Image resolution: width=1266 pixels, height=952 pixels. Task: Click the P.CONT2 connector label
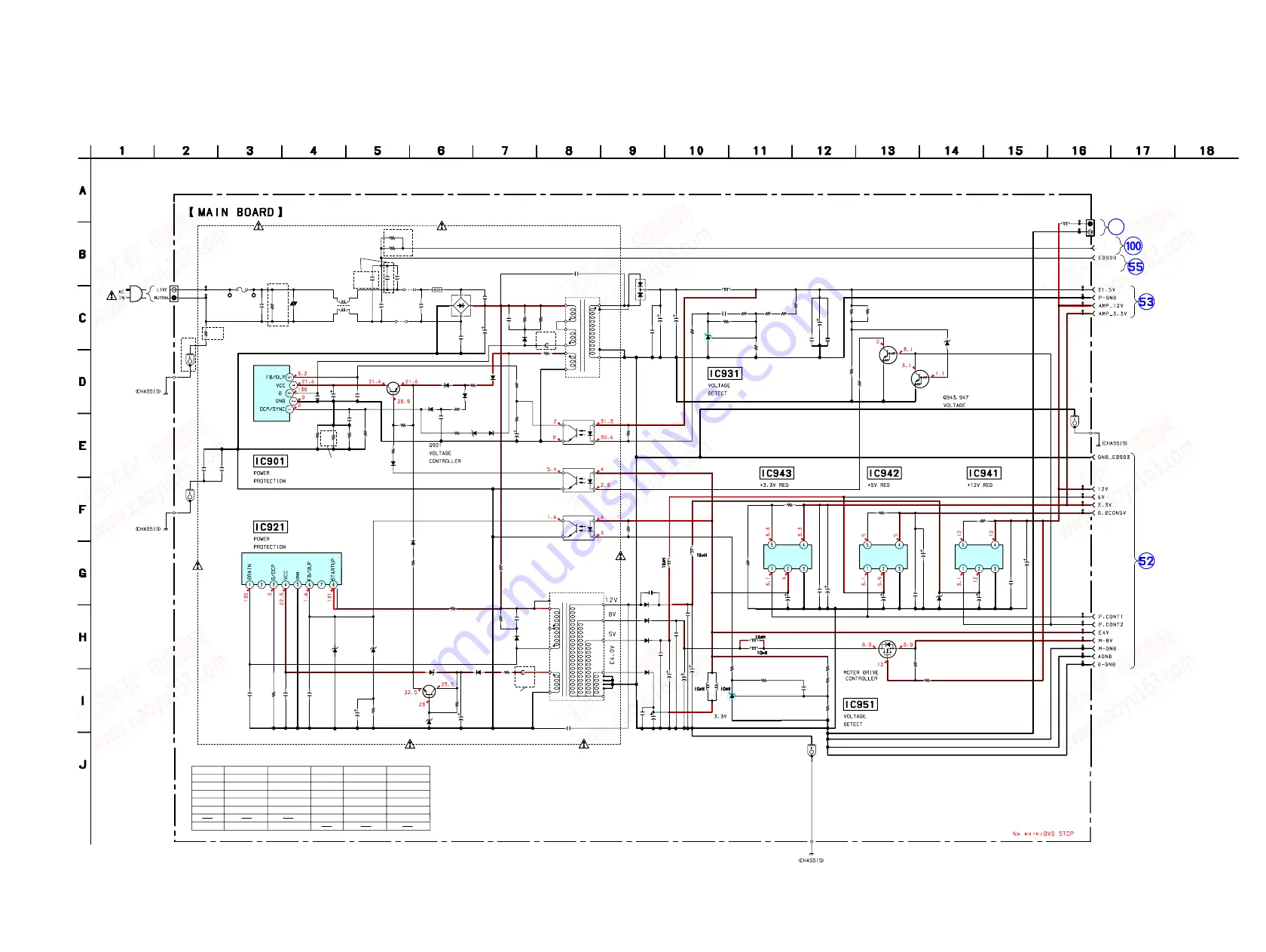(x=1110, y=625)
